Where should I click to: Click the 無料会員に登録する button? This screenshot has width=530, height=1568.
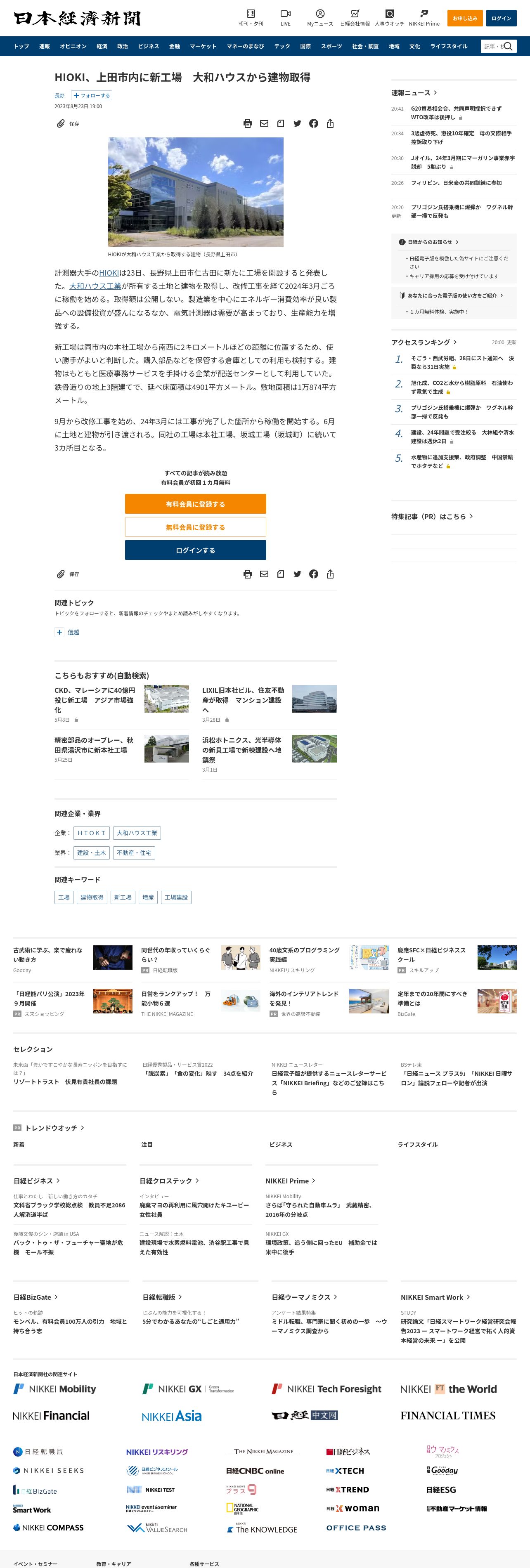(x=196, y=527)
